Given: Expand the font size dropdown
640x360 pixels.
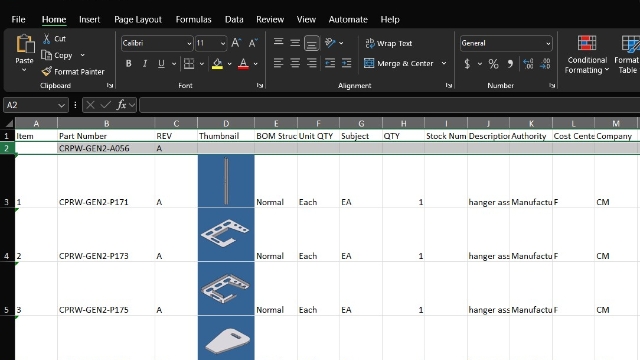Looking at the screenshot, I should pyautogui.click(x=222, y=43).
